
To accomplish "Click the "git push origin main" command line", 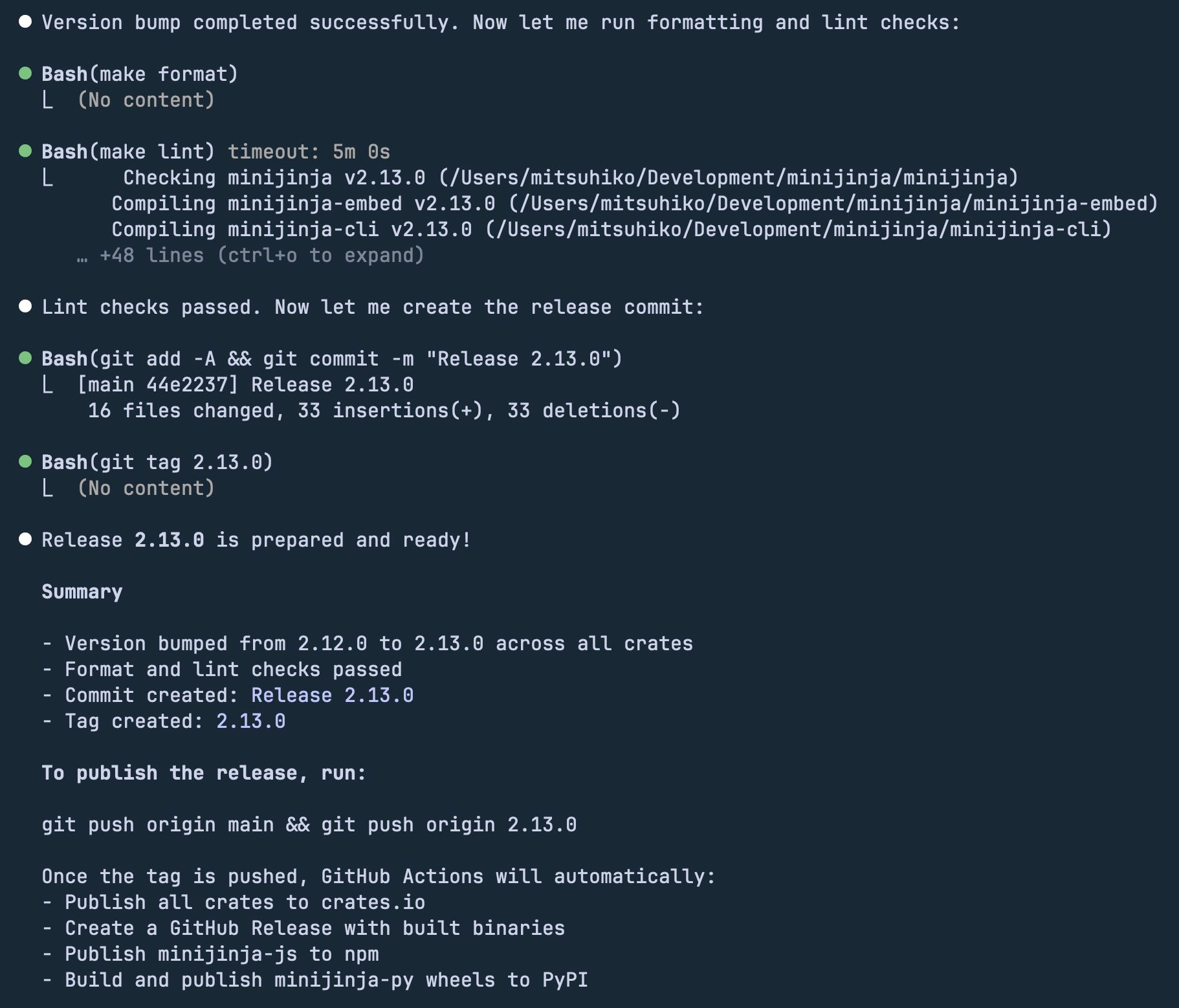I will click(309, 825).
